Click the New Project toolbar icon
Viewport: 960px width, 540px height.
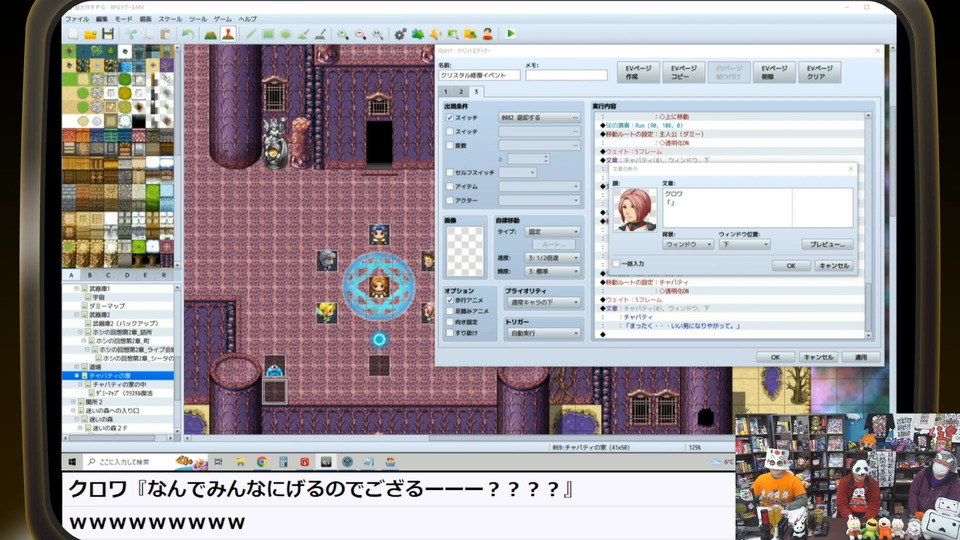pyautogui.click(x=73, y=34)
